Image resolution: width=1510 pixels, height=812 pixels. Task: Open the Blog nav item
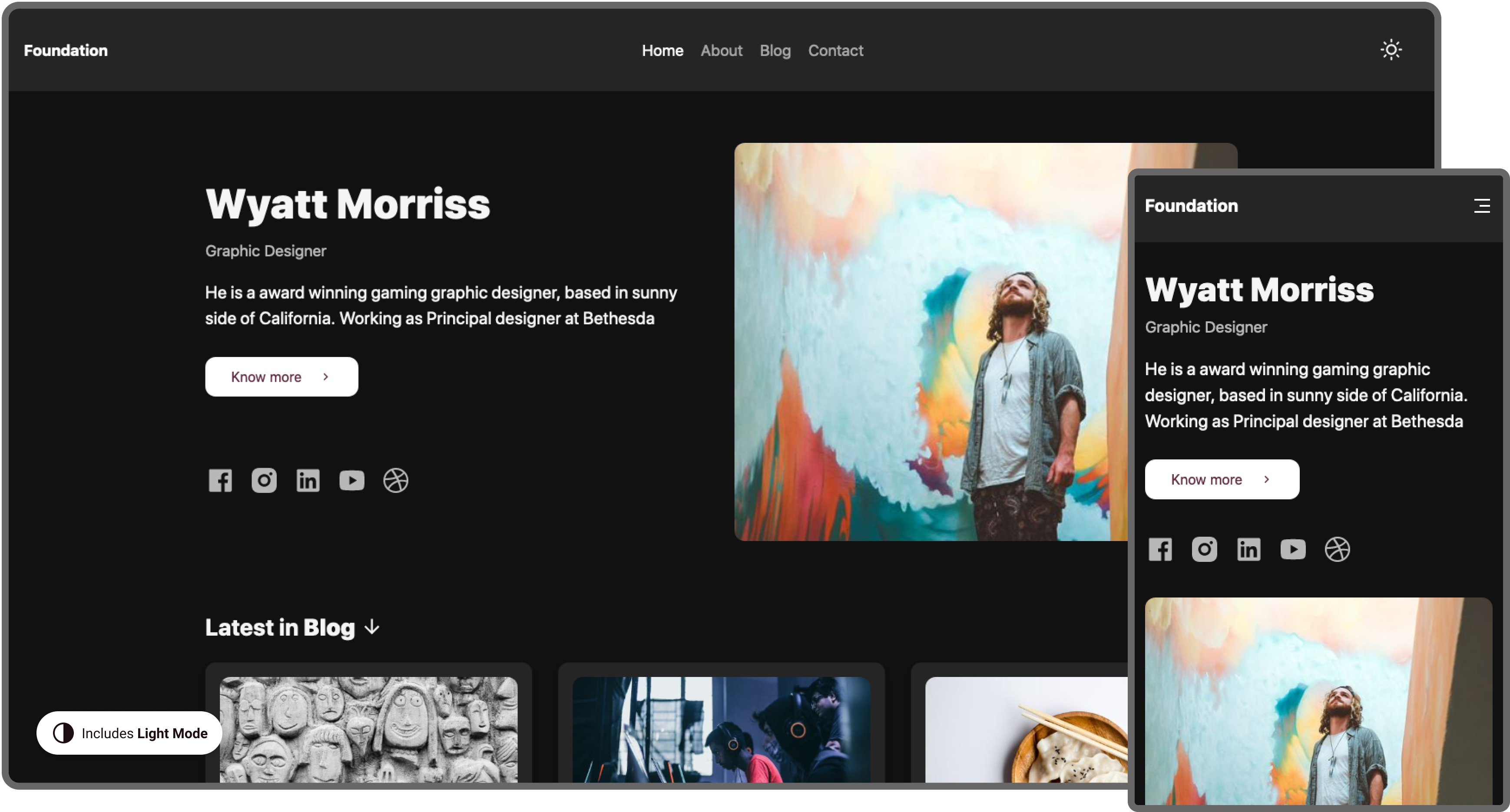click(775, 50)
